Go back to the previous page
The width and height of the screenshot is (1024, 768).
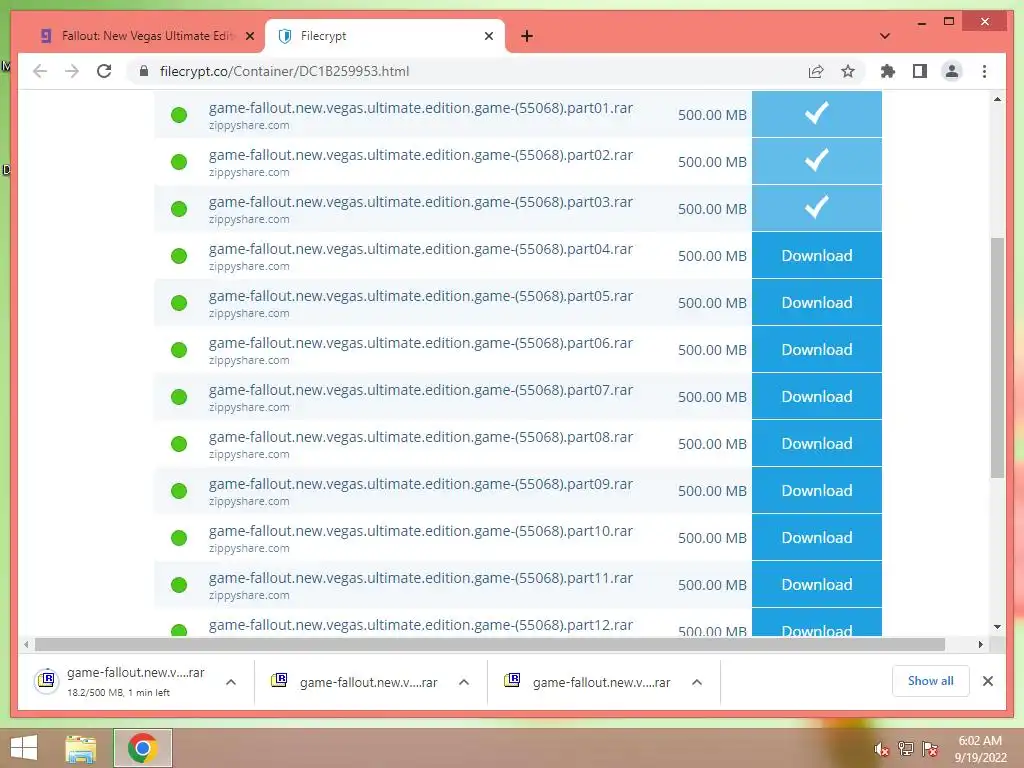(x=40, y=71)
